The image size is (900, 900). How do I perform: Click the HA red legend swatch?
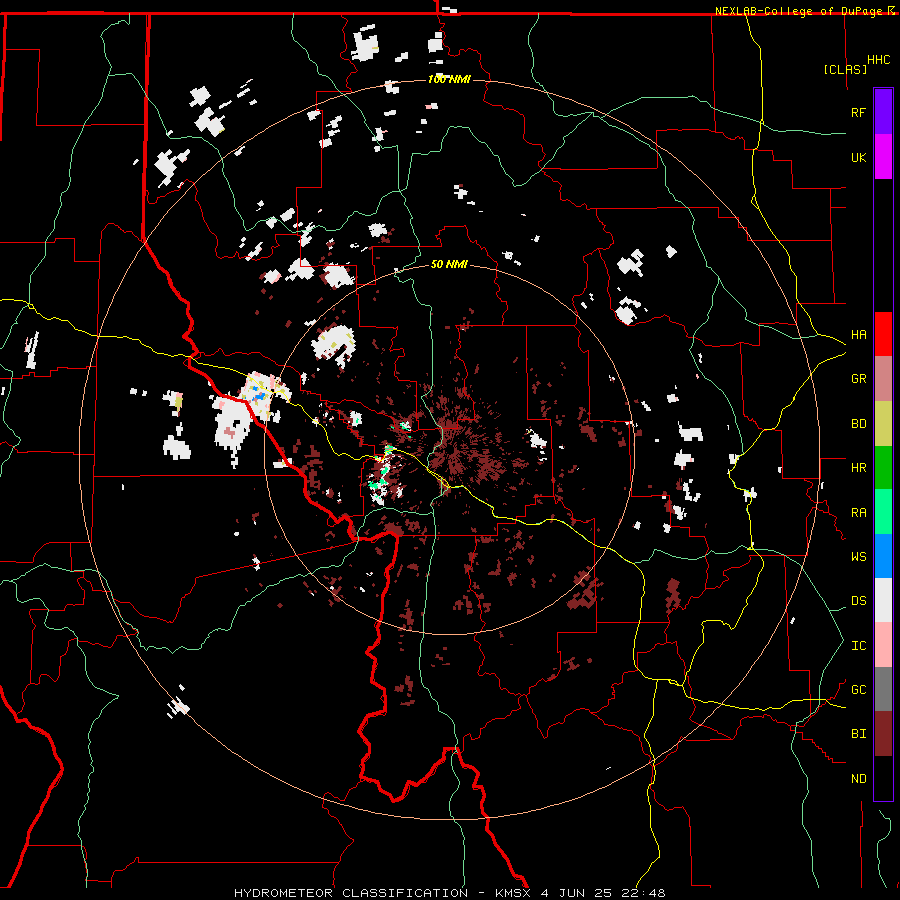(883, 334)
